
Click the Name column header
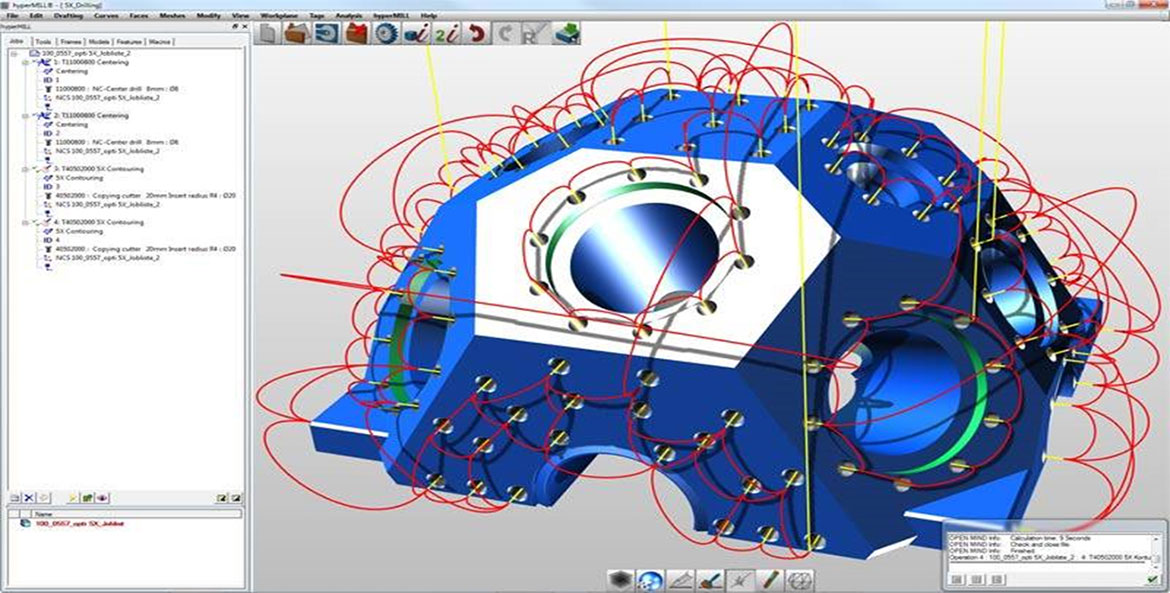[x=42, y=514]
